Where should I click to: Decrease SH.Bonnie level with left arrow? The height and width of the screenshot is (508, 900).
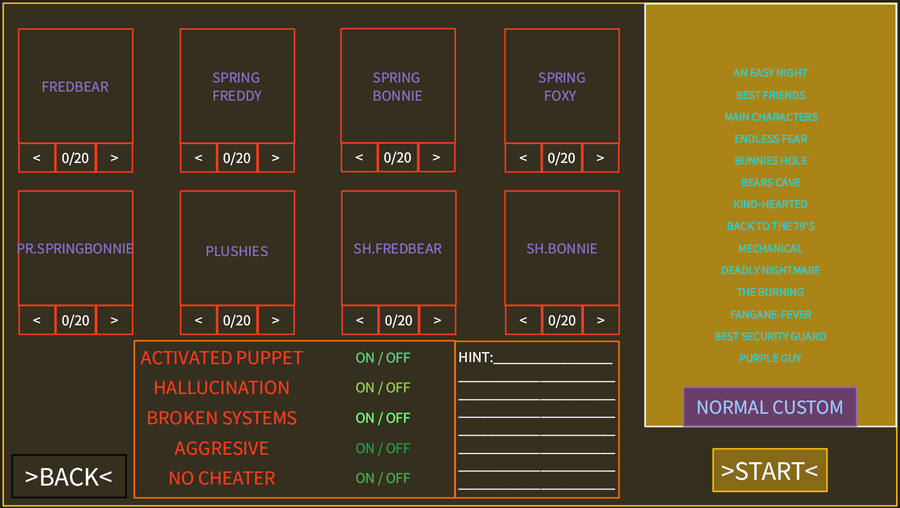coord(523,320)
